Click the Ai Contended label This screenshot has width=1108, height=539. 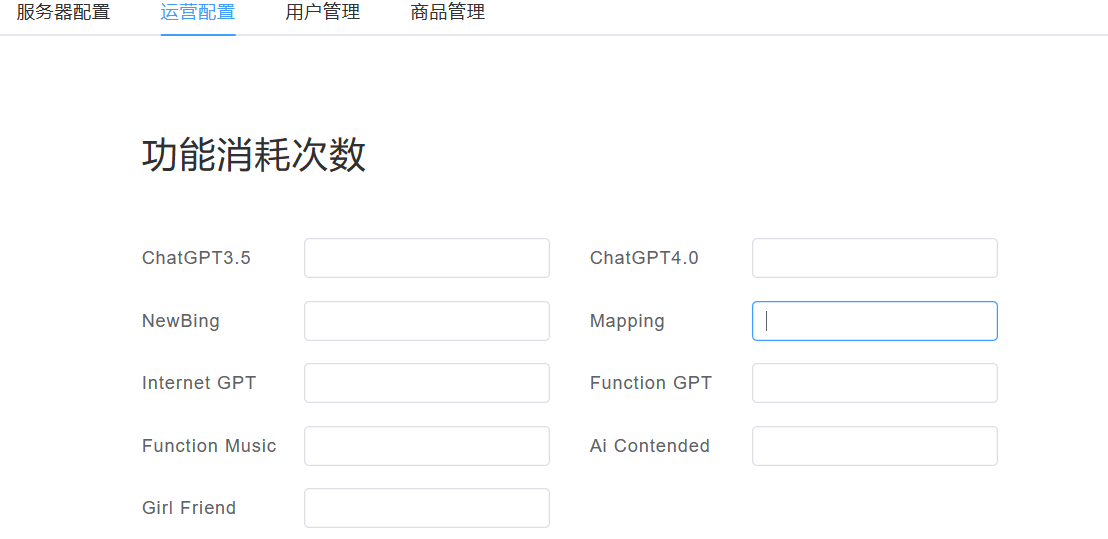650,446
